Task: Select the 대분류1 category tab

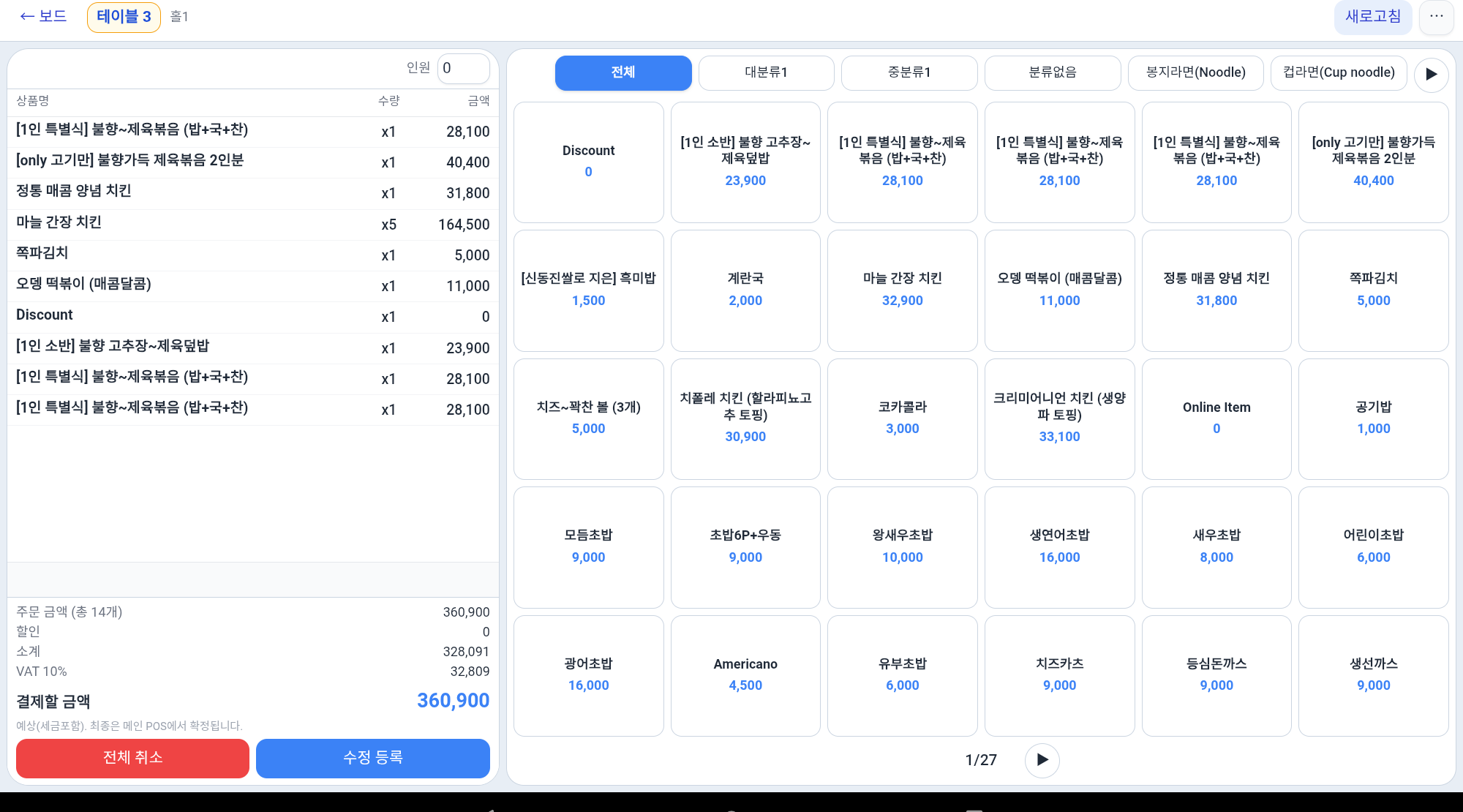Action: click(766, 72)
